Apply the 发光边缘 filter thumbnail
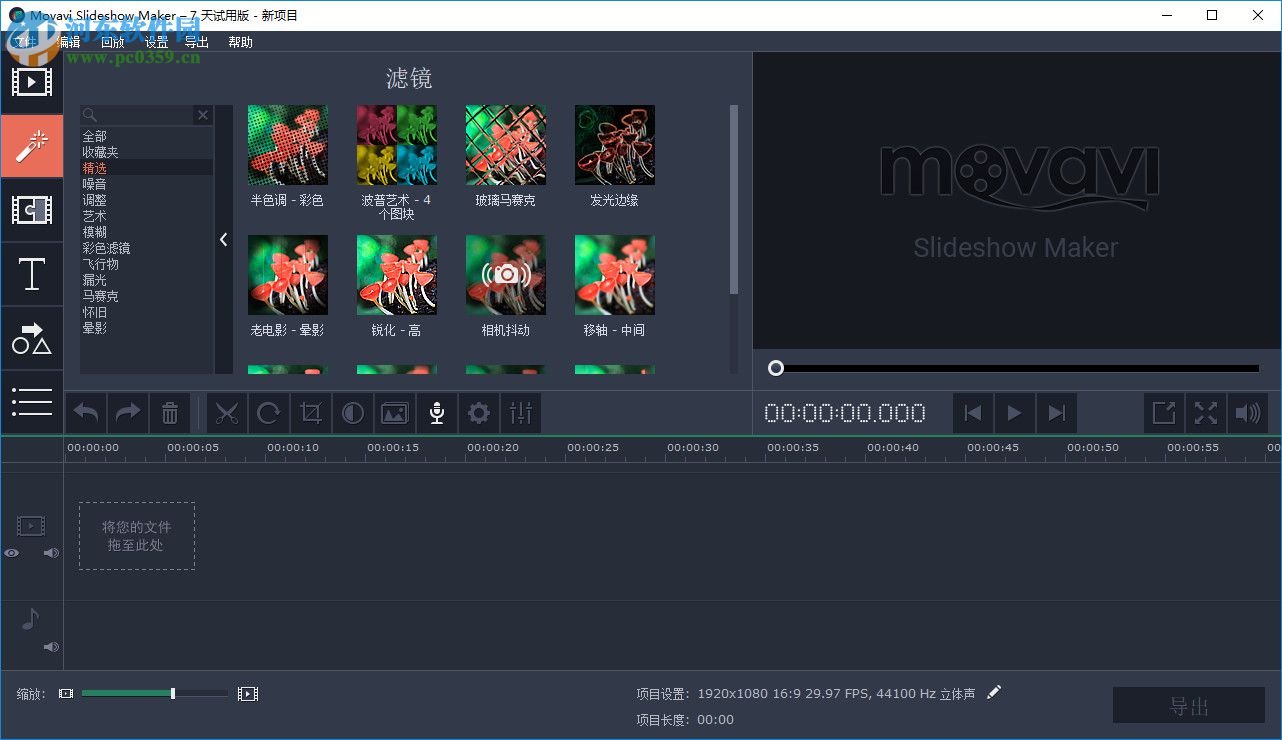Image resolution: width=1282 pixels, height=740 pixels. coord(614,145)
